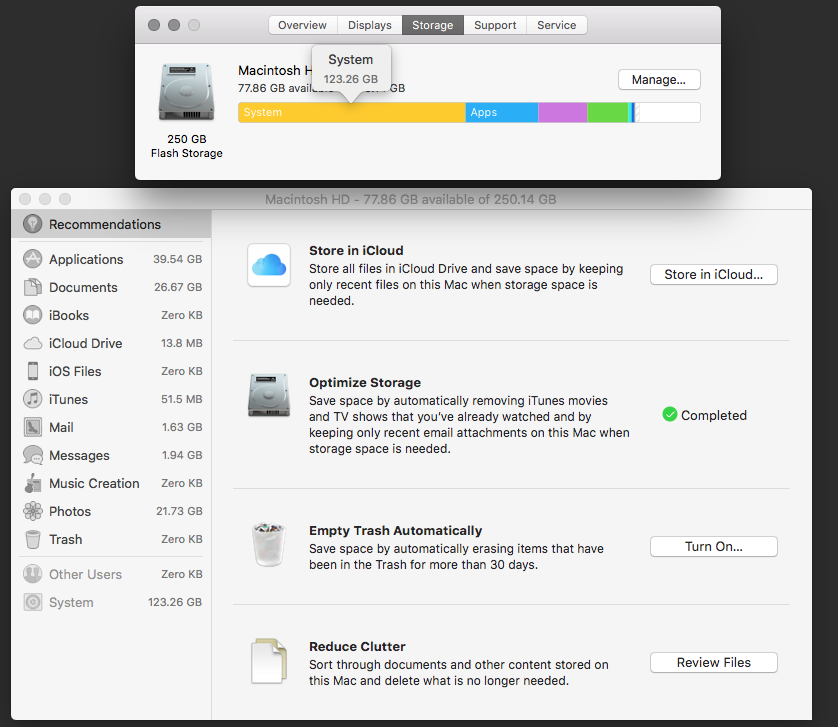Viewport: 838px width, 727px height.
Task: Click the Other Users icon in sidebar
Action: (33, 574)
